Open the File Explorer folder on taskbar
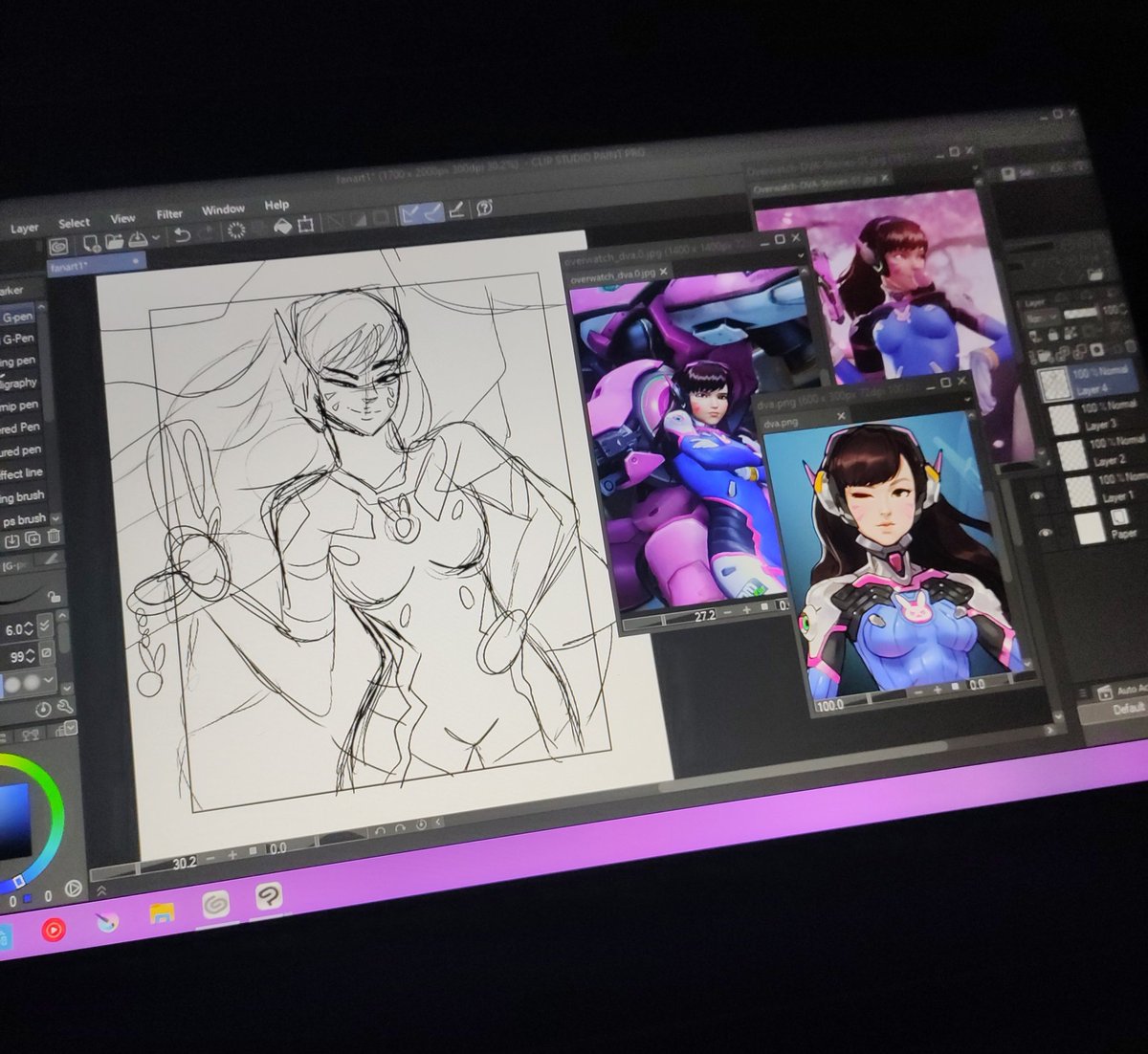1148x1054 pixels. pyautogui.click(x=161, y=914)
